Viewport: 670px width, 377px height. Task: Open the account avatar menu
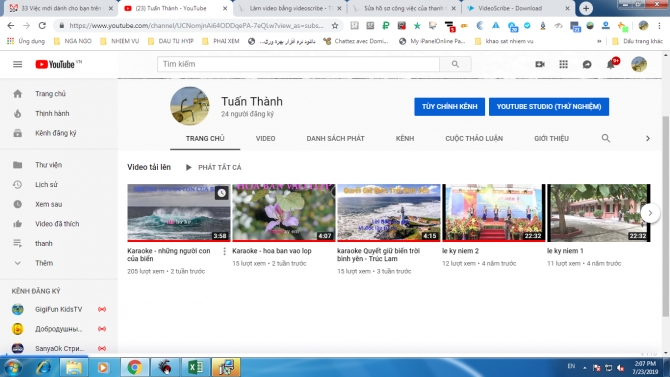639,64
